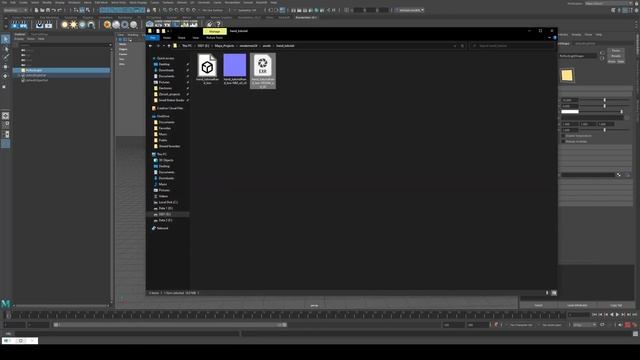Open the Picture Tools tab
This screenshot has height=360, width=640.
click(x=214, y=38)
